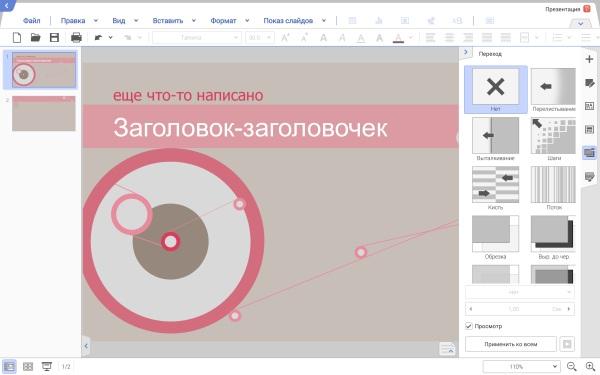Open the font size combo box

click(259, 38)
